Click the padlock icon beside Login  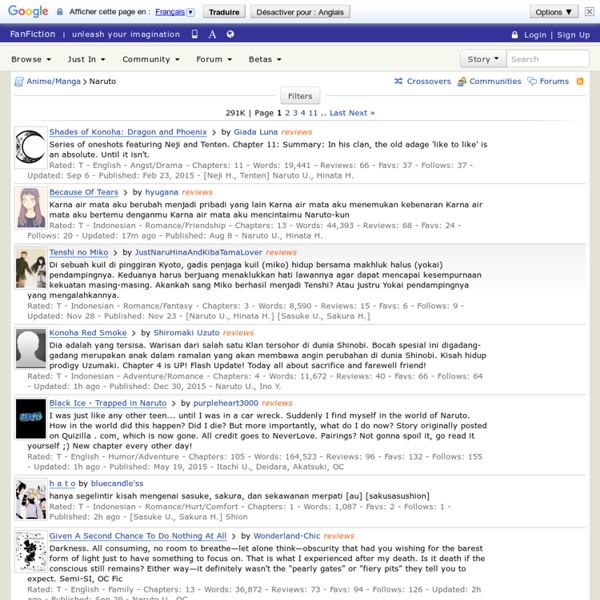point(515,35)
